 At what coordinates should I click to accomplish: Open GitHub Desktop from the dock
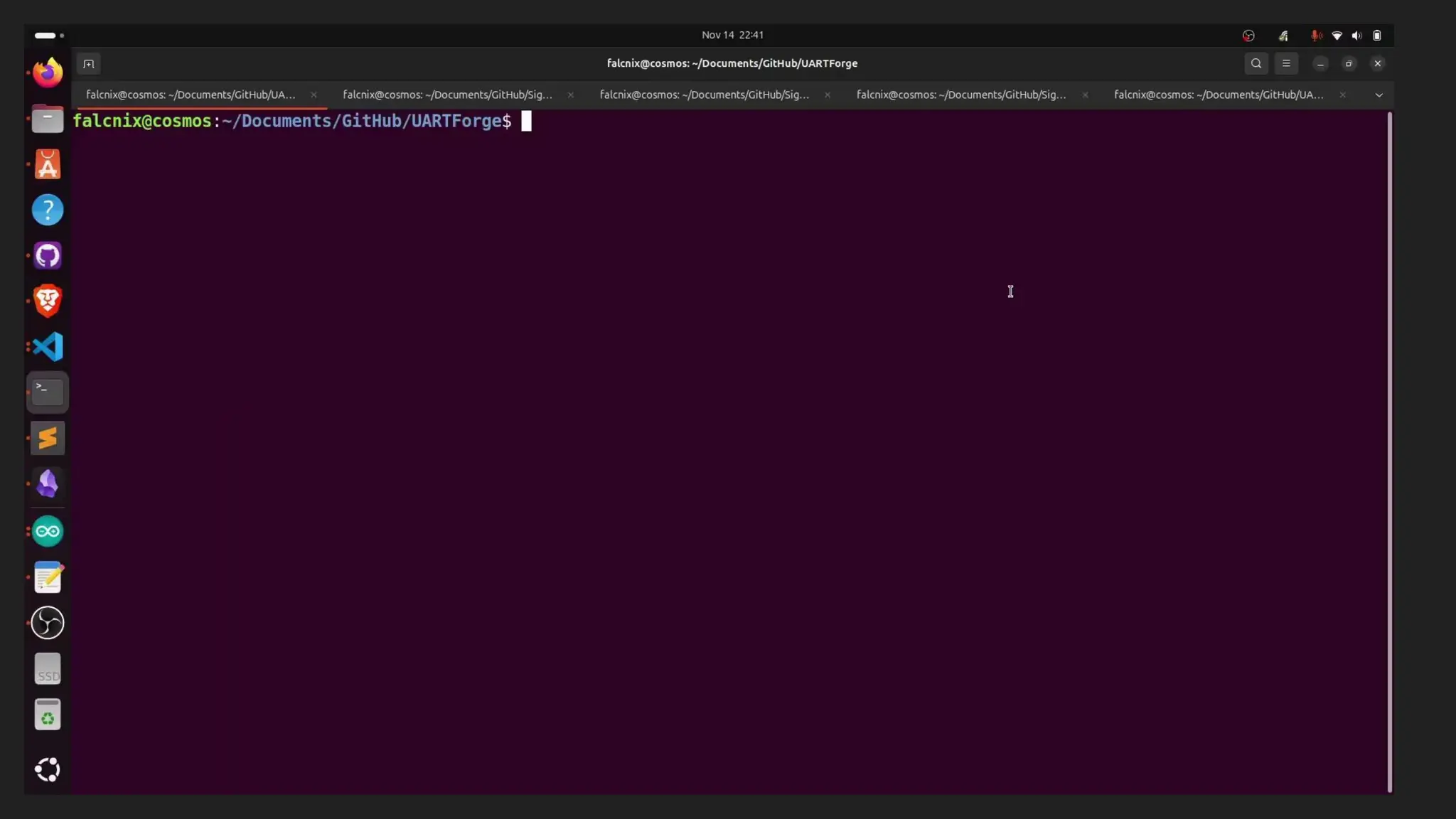point(48,256)
